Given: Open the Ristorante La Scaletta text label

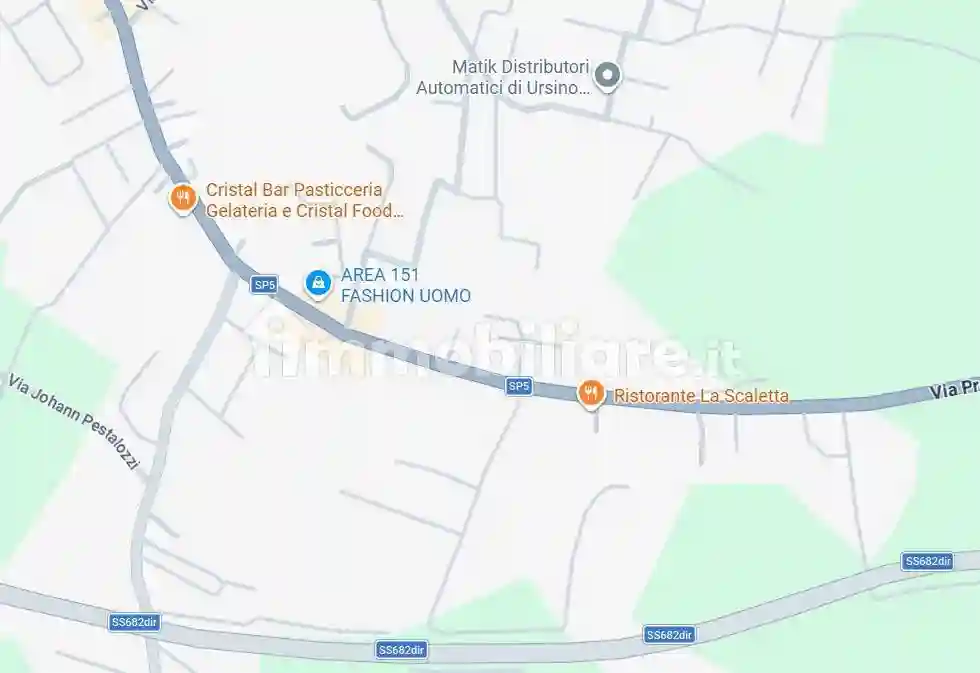Looking at the screenshot, I should tap(701, 396).
